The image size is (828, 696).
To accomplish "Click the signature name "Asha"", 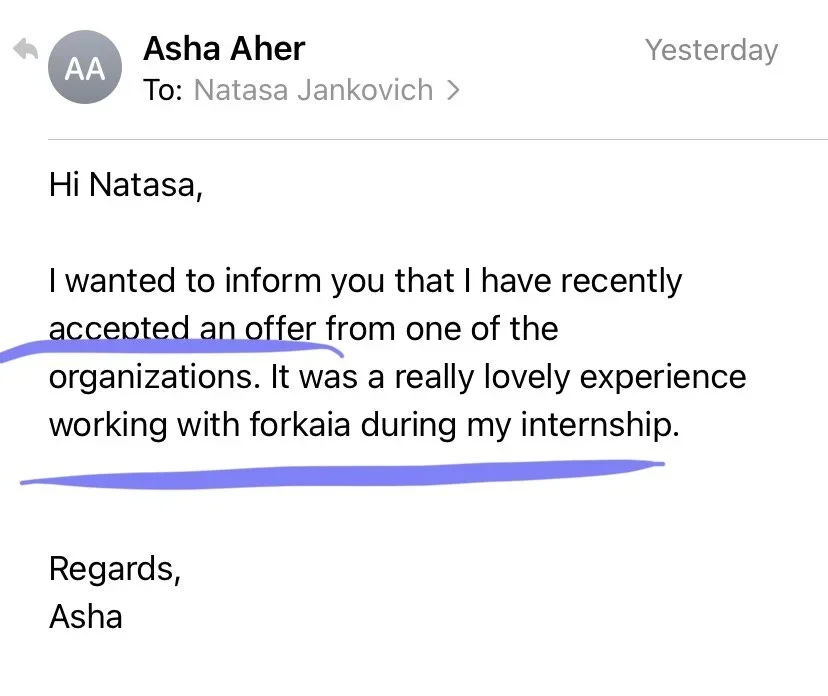I will 85,615.
